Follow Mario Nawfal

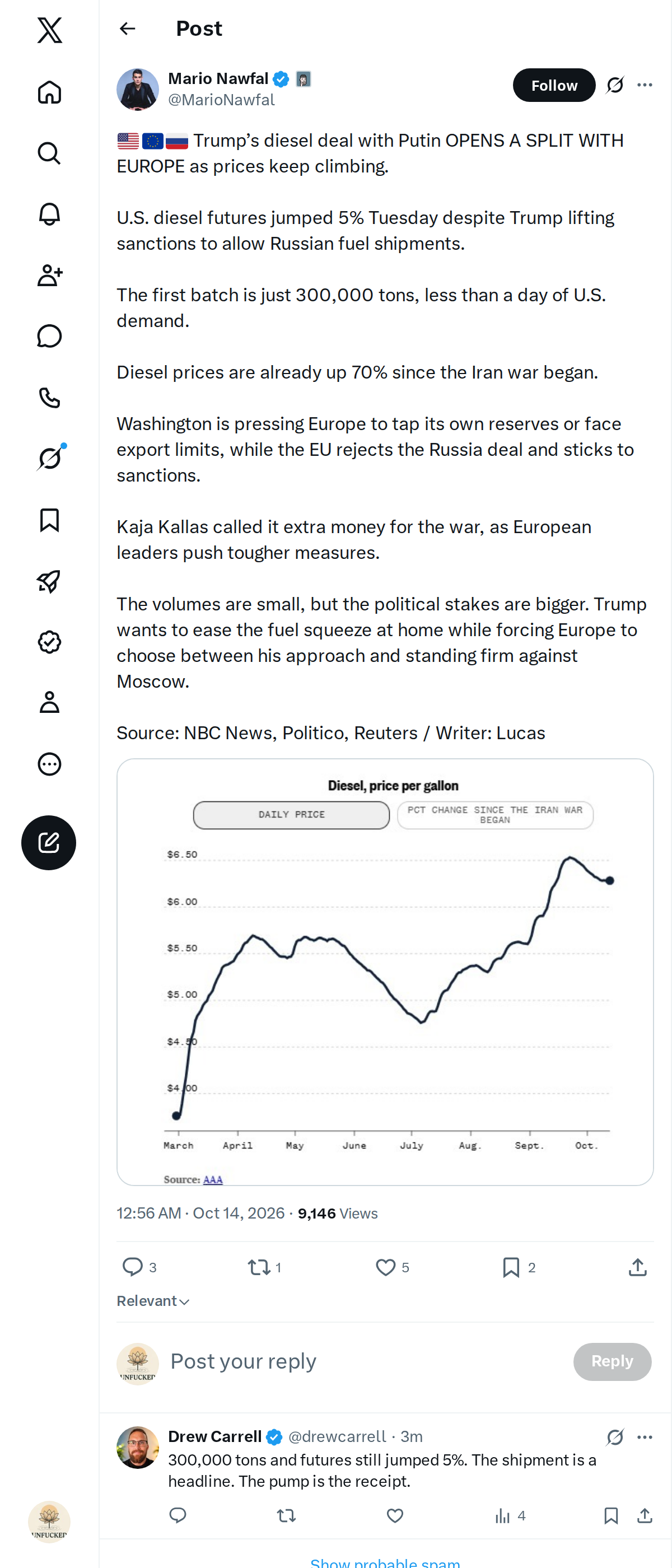point(554,85)
